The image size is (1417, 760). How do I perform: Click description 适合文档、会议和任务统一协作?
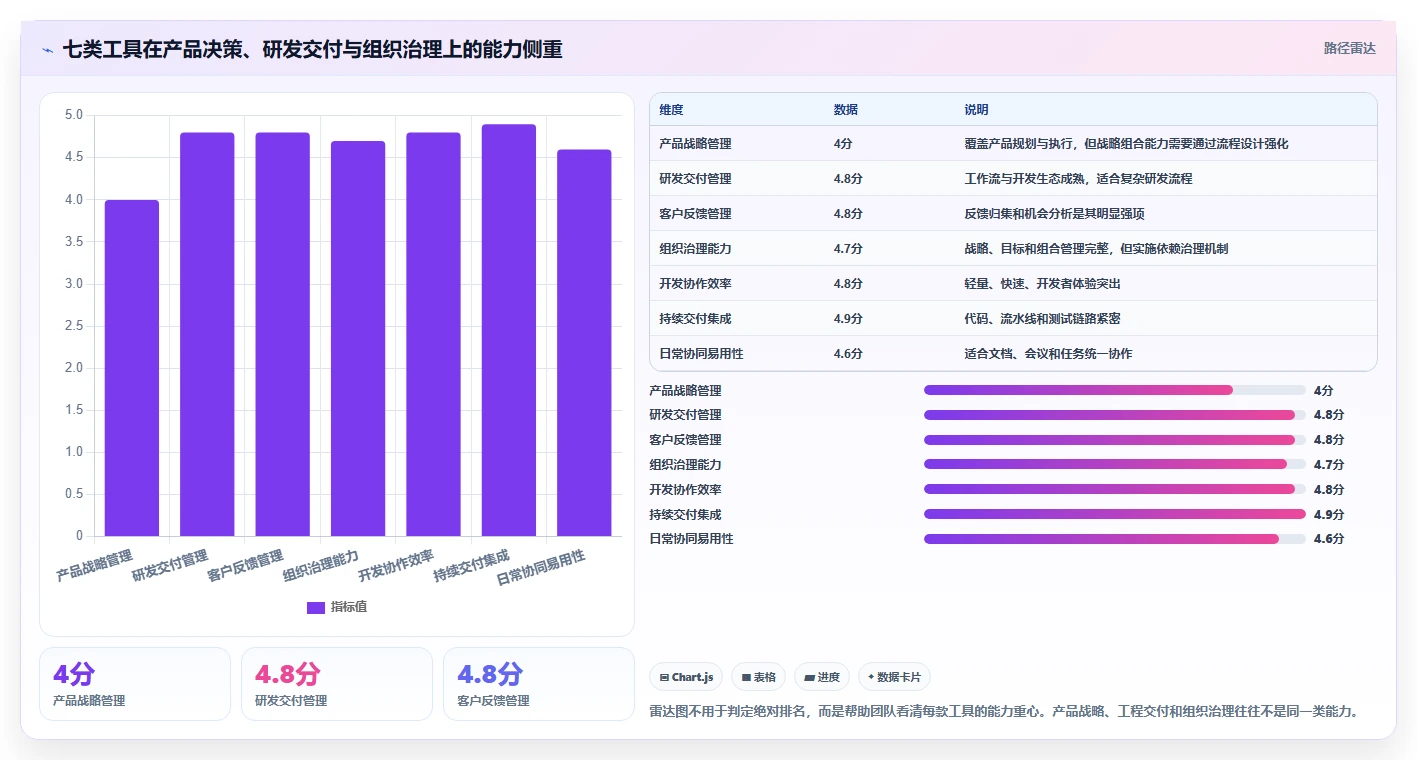pos(1048,354)
